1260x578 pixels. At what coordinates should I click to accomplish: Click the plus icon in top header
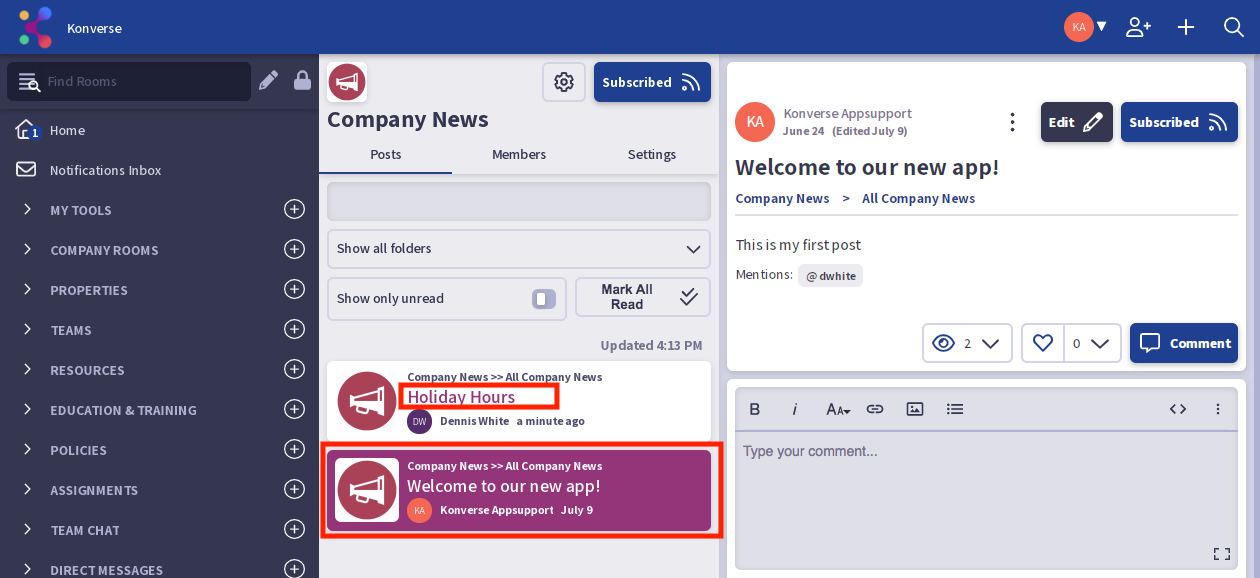1186,27
